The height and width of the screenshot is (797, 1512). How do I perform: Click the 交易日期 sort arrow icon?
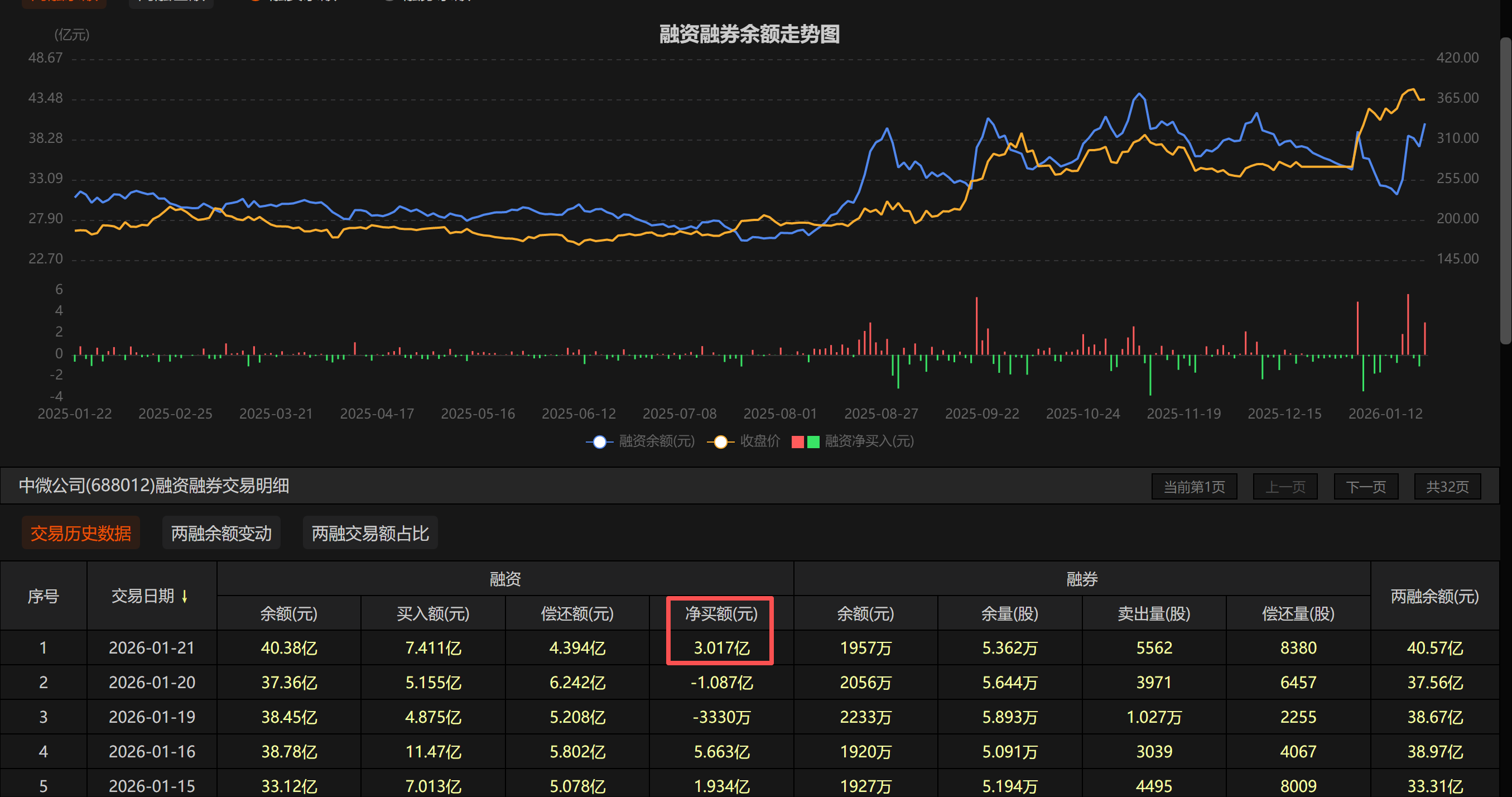[x=184, y=597]
